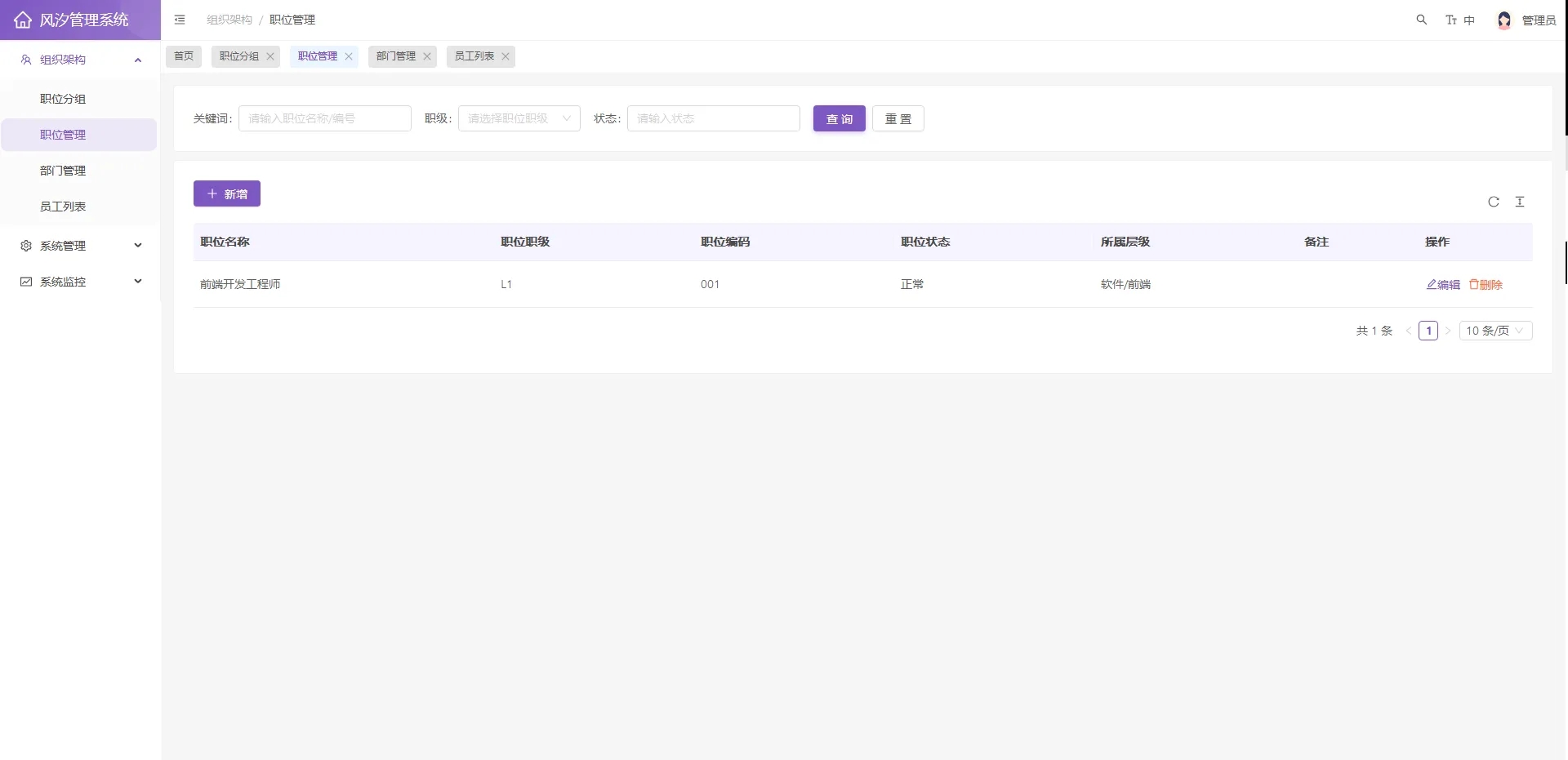Open the search magnifier icon in header
The image size is (1568, 760).
1421,20
